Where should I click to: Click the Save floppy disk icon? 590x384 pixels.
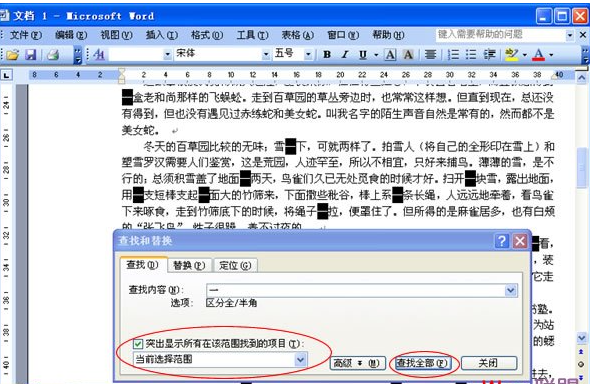click(30, 55)
